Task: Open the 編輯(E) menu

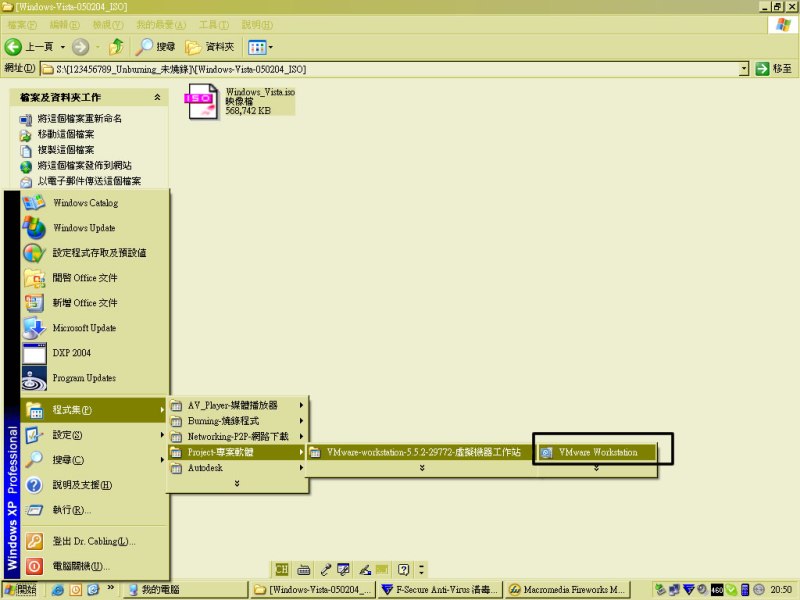Action: pos(65,24)
